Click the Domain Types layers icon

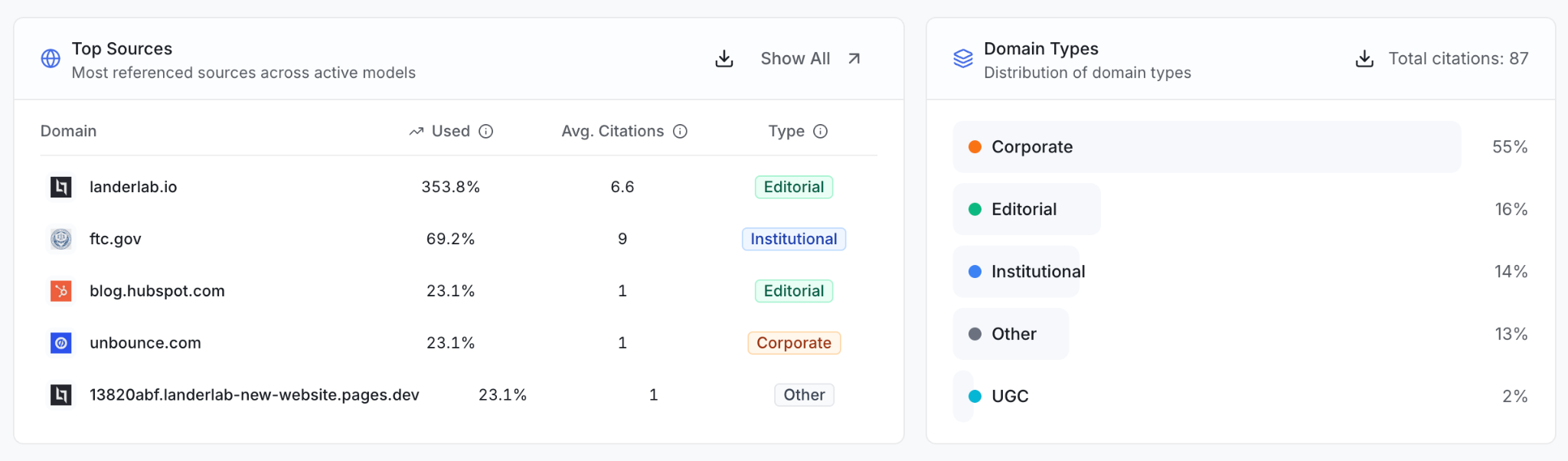click(963, 59)
